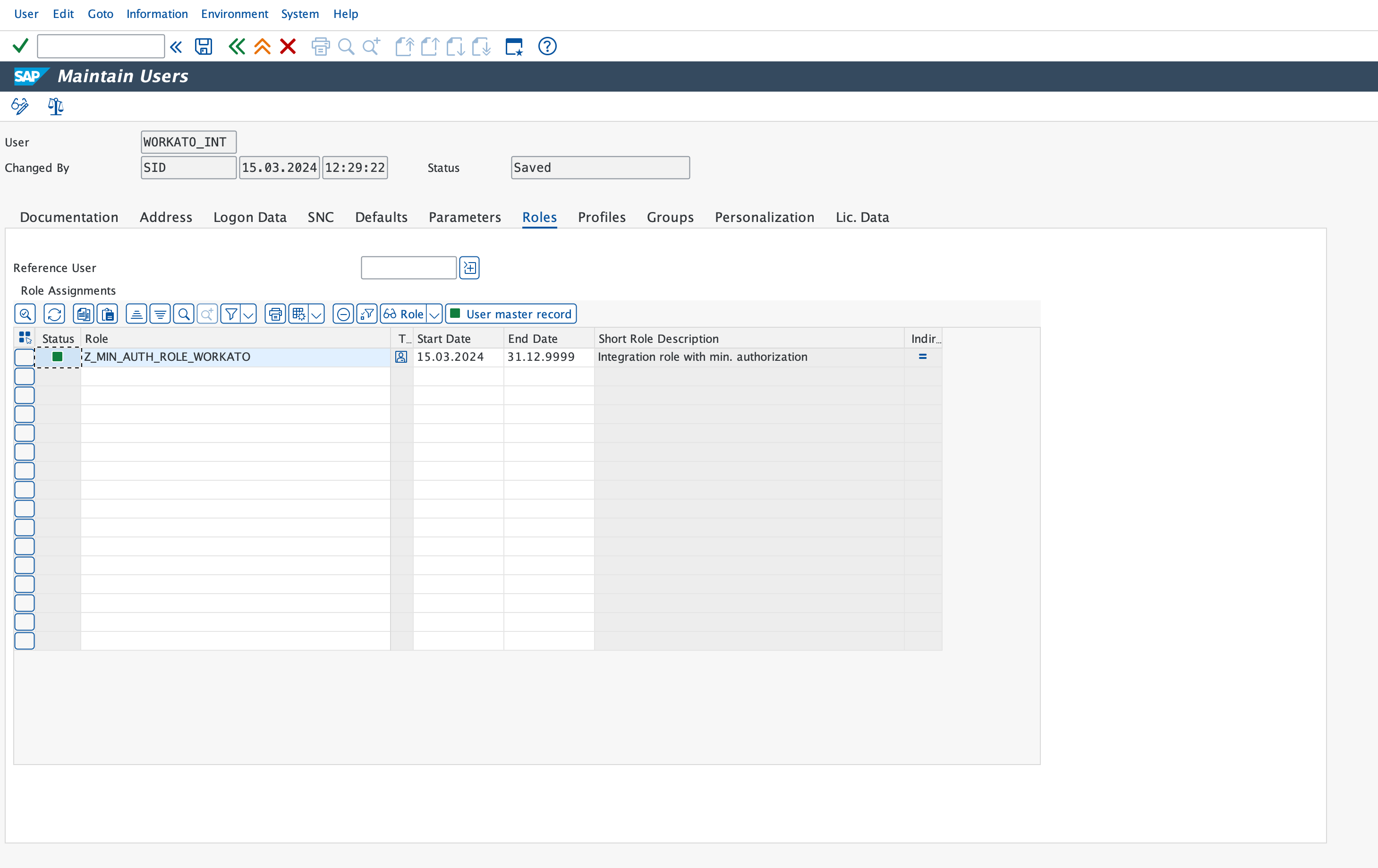Refresh the Role Assignments list
Image resolution: width=1378 pixels, height=868 pixels.
point(54,314)
